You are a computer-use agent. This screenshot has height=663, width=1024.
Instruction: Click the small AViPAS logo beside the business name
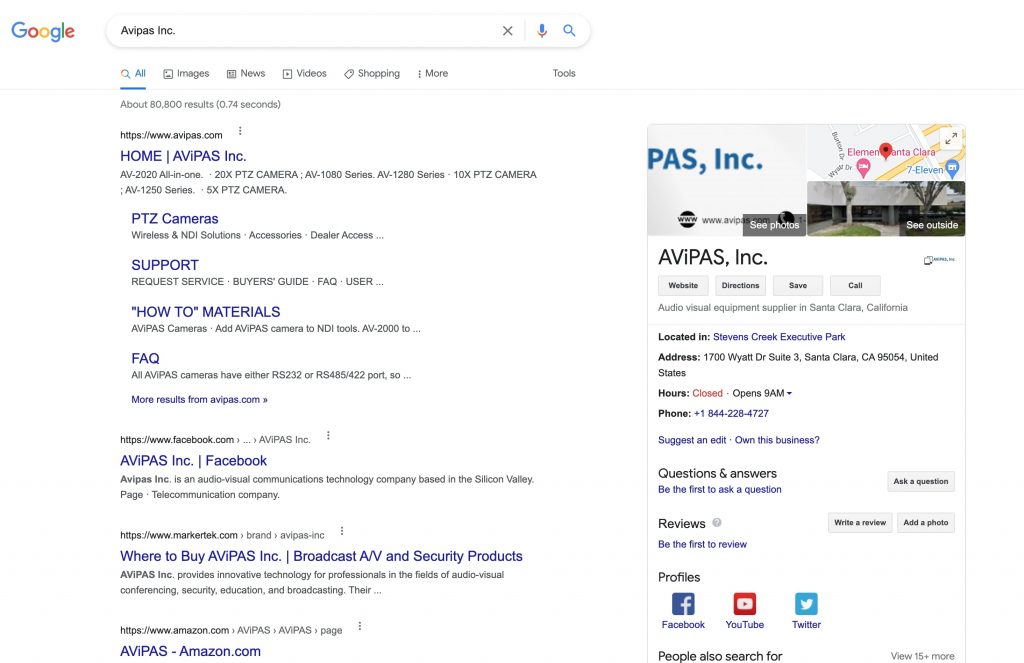[939, 260]
